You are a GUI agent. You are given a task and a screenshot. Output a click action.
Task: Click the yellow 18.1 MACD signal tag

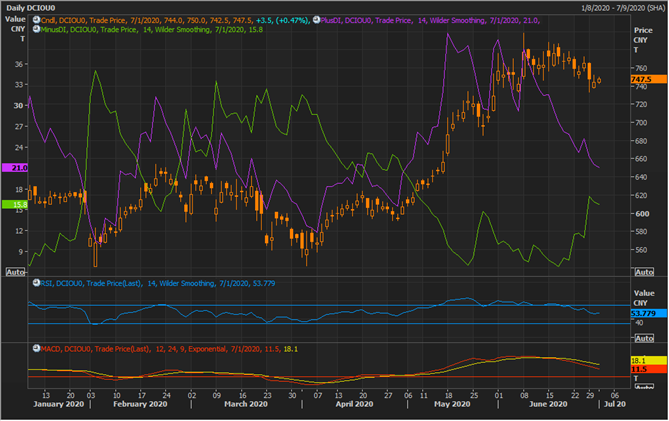649,360
